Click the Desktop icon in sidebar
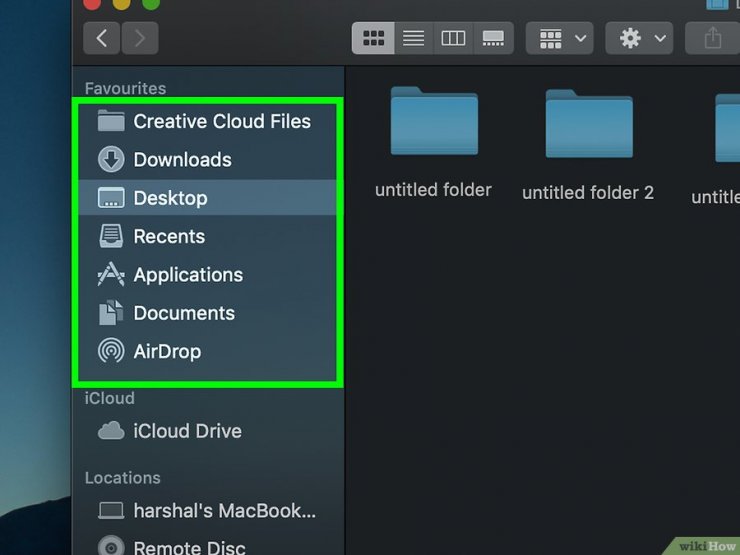 click(111, 198)
